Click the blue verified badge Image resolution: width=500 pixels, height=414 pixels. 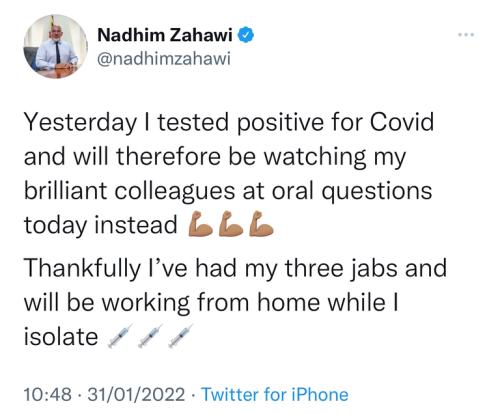pos(246,35)
